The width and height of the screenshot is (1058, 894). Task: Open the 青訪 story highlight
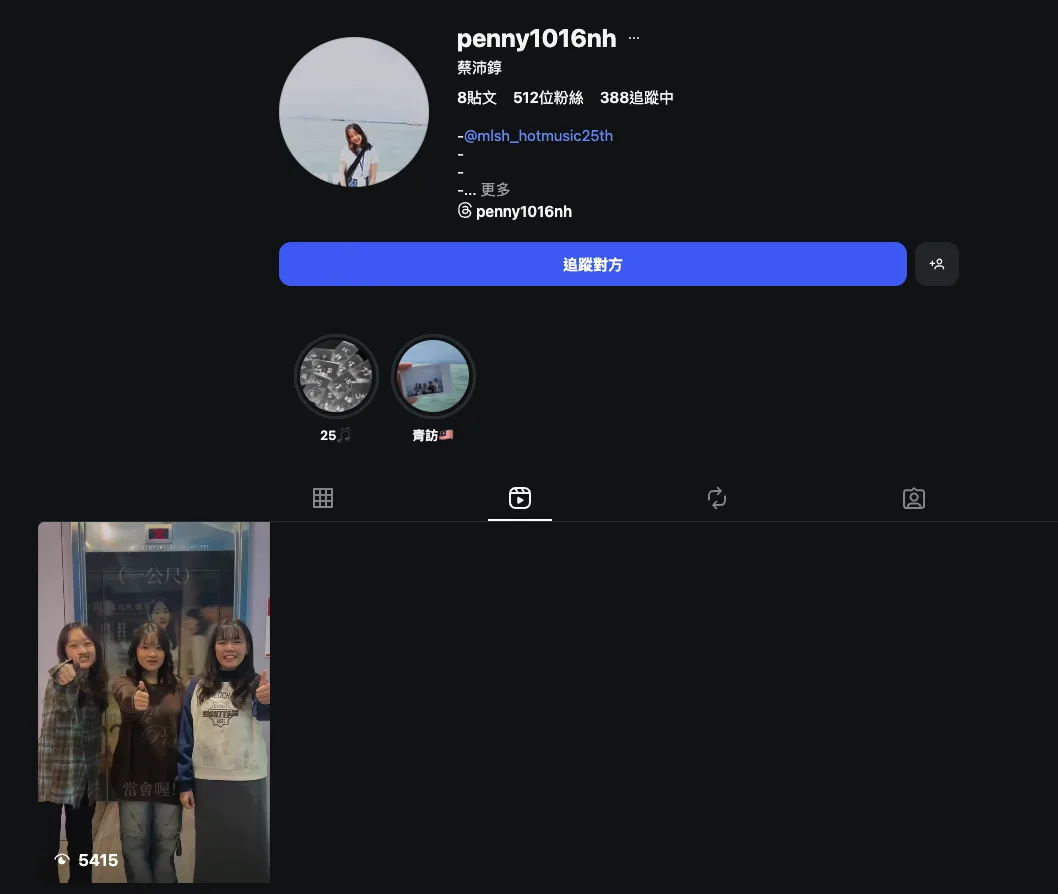point(432,376)
